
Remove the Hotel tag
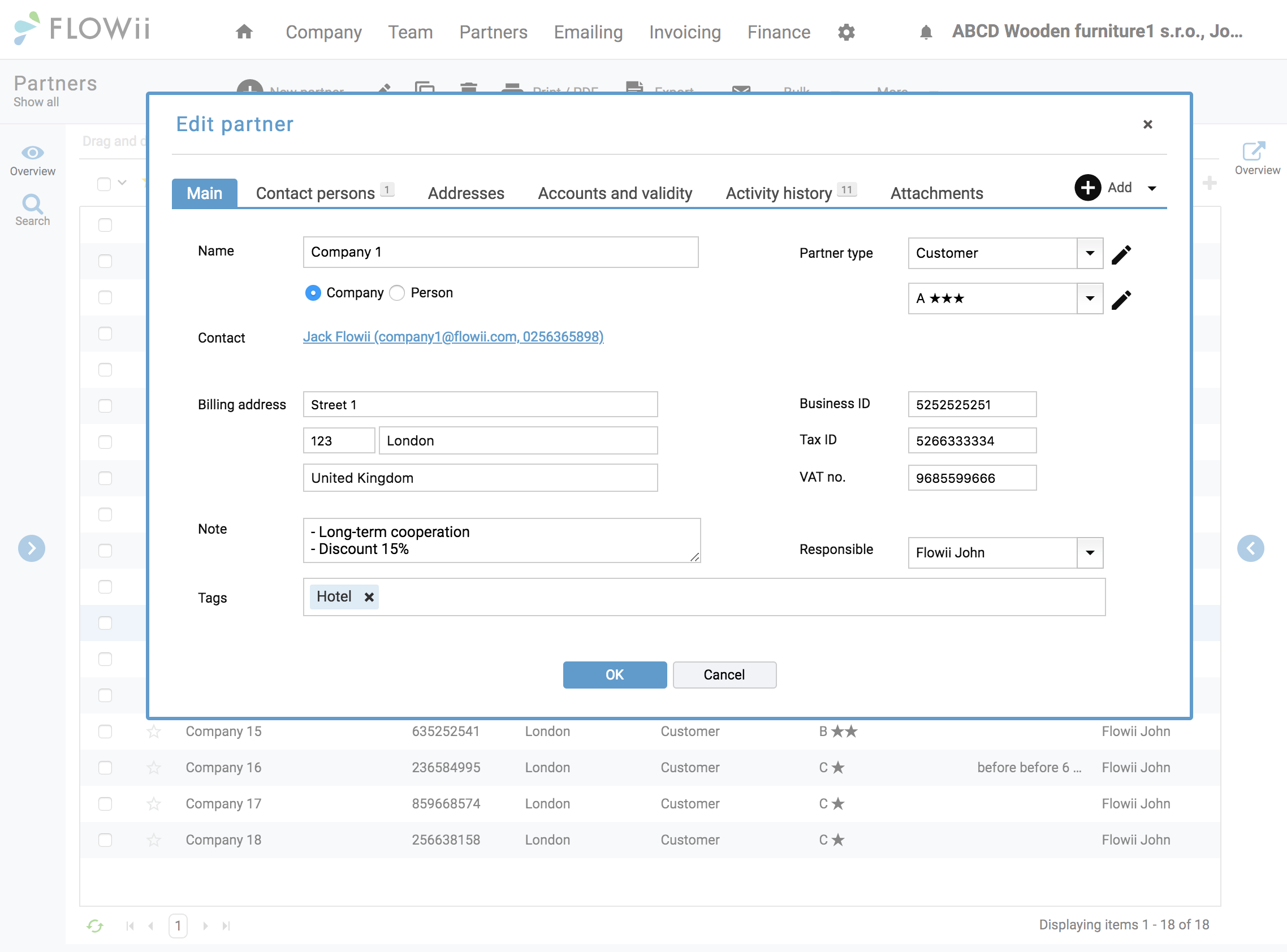pyautogui.click(x=369, y=597)
